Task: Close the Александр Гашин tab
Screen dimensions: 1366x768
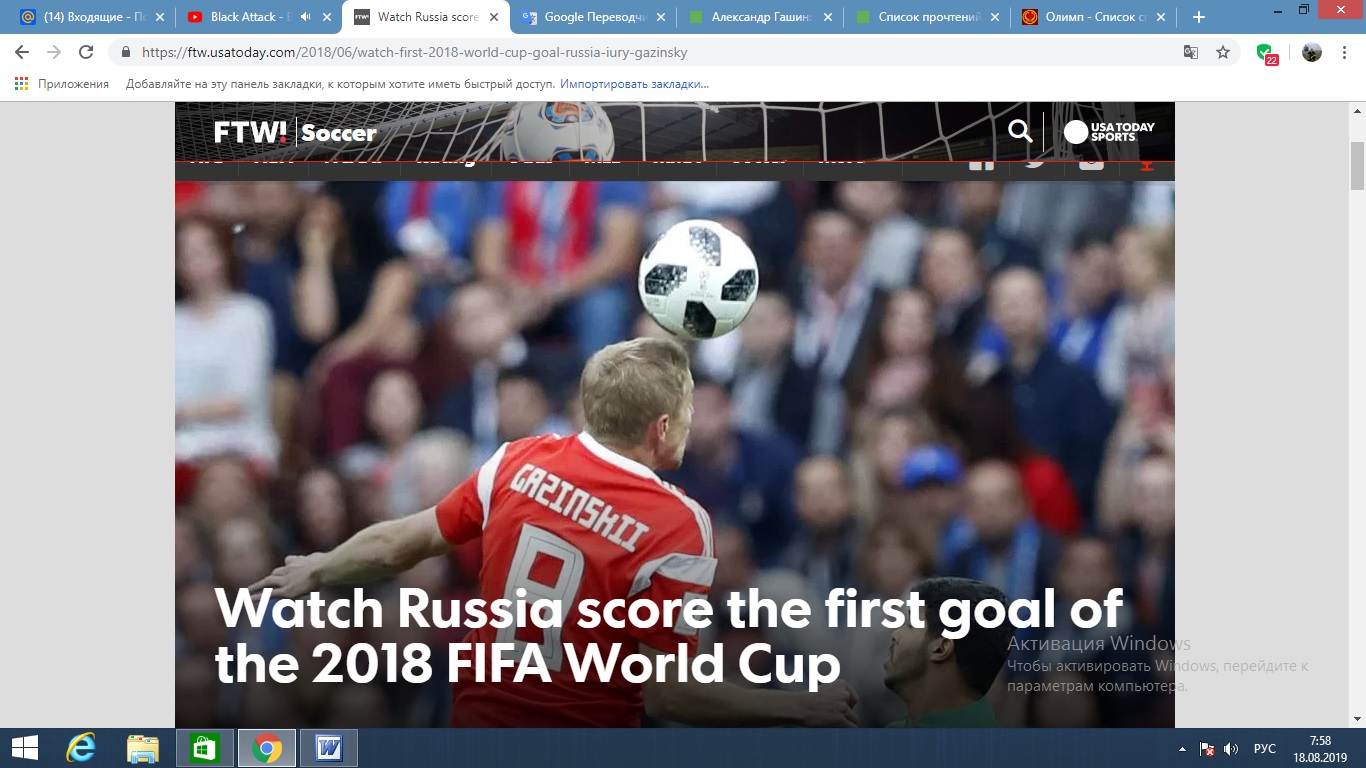Action: pyautogui.click(x=827, y=17)
